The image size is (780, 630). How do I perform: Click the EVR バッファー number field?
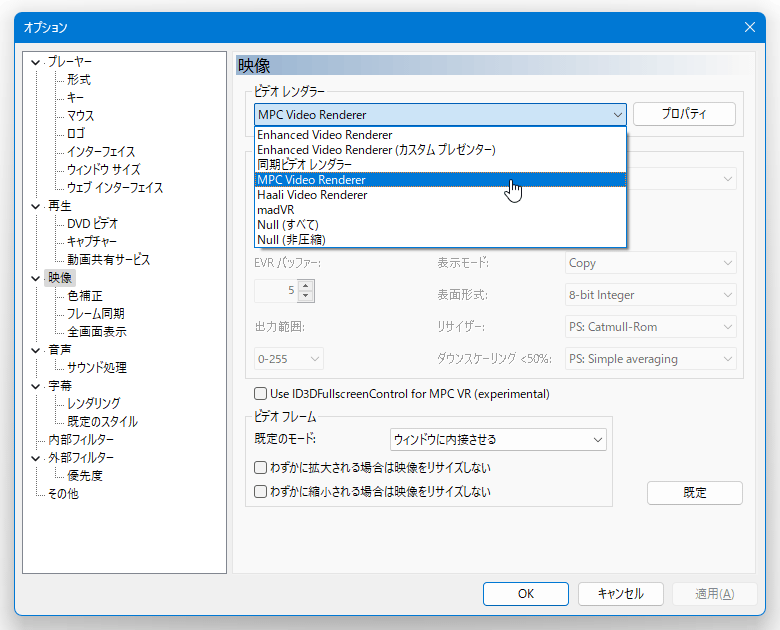point(276,291)
